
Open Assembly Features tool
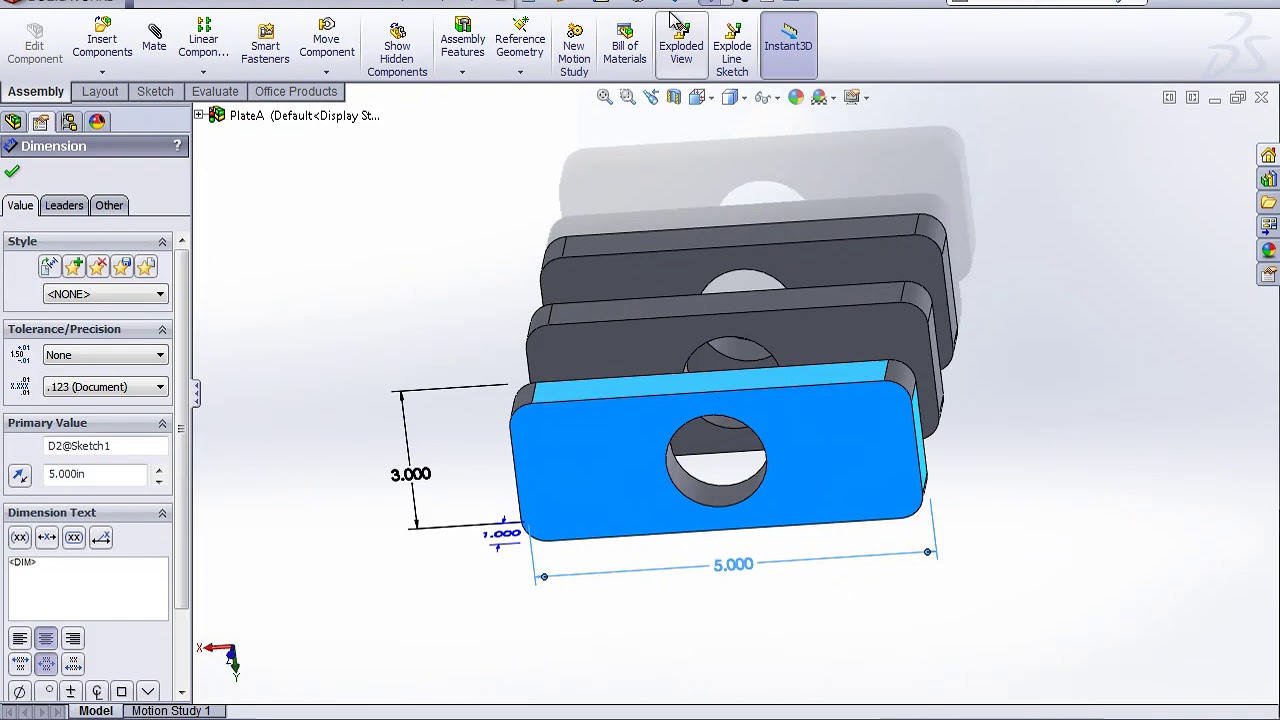click(x=462, y=40)
